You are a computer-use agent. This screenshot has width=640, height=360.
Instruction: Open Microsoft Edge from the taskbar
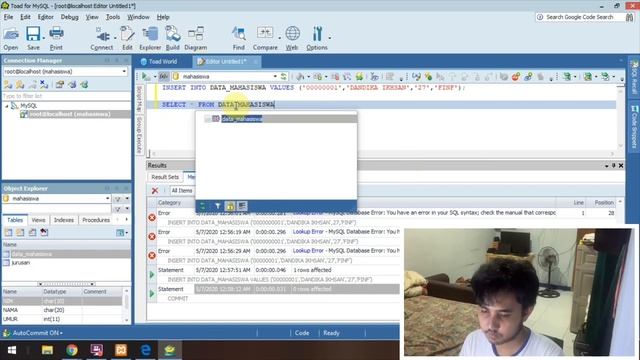pyautogui.click(x=145, y=350)
